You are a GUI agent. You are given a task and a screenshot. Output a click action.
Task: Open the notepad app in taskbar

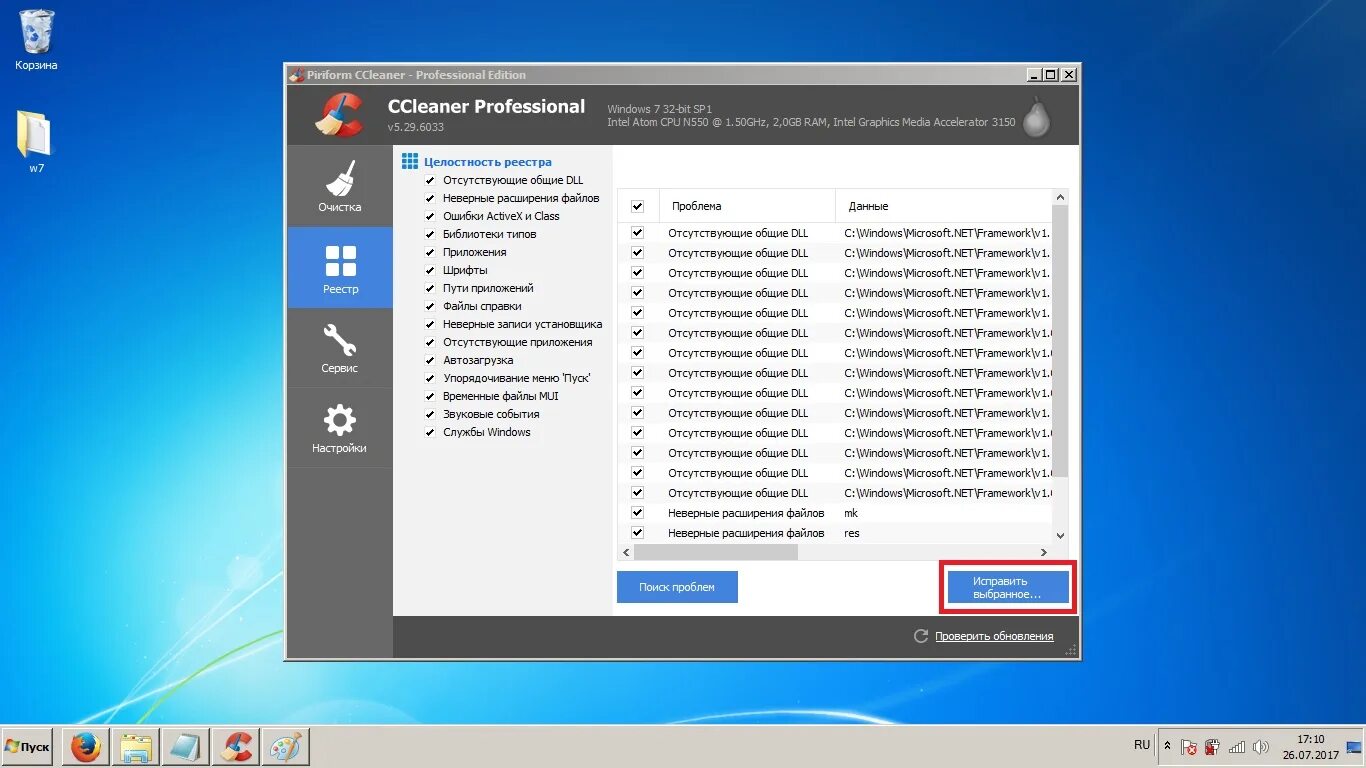(x=186, y=747)
